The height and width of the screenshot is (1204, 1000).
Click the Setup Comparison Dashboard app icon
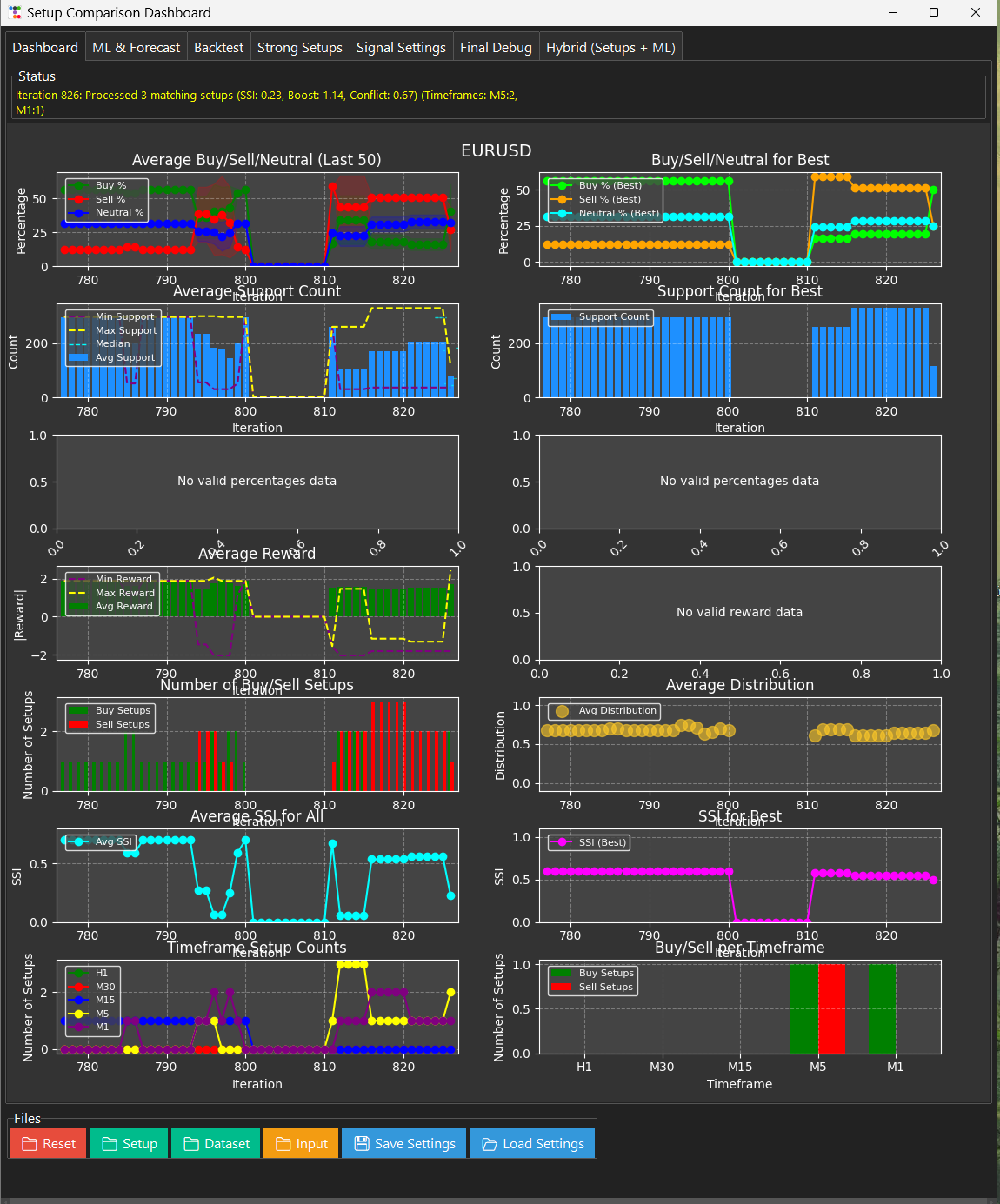14,13
